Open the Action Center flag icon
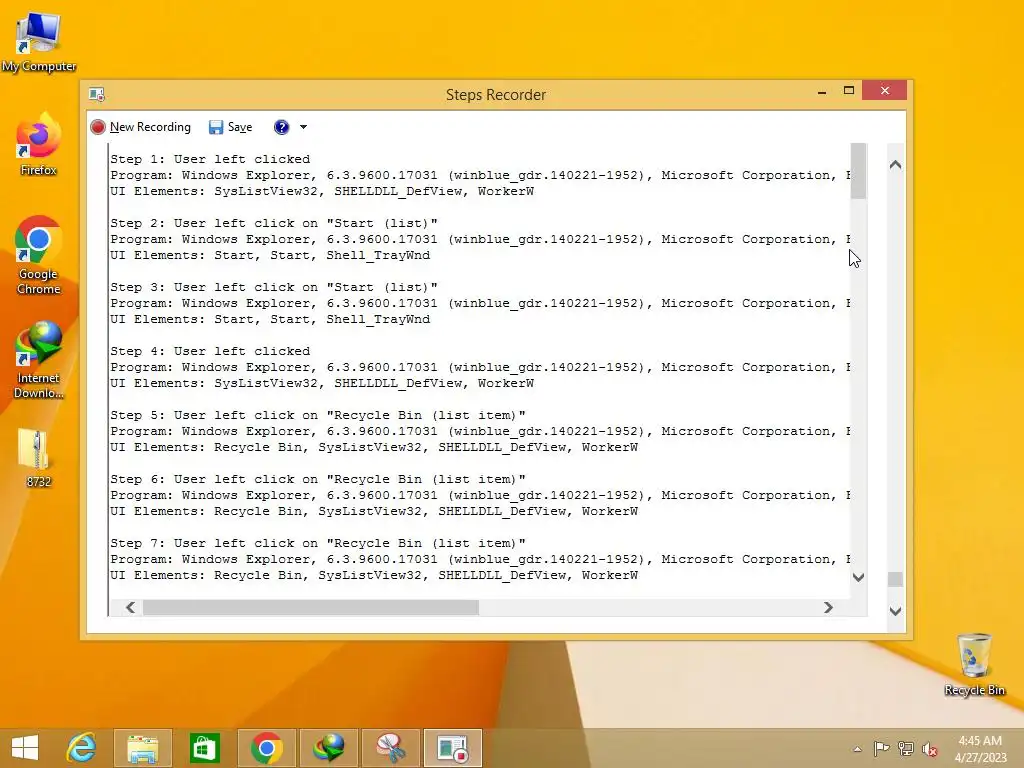The height and width of the screenshot is (768, 1024). click(x=882, y=749)
